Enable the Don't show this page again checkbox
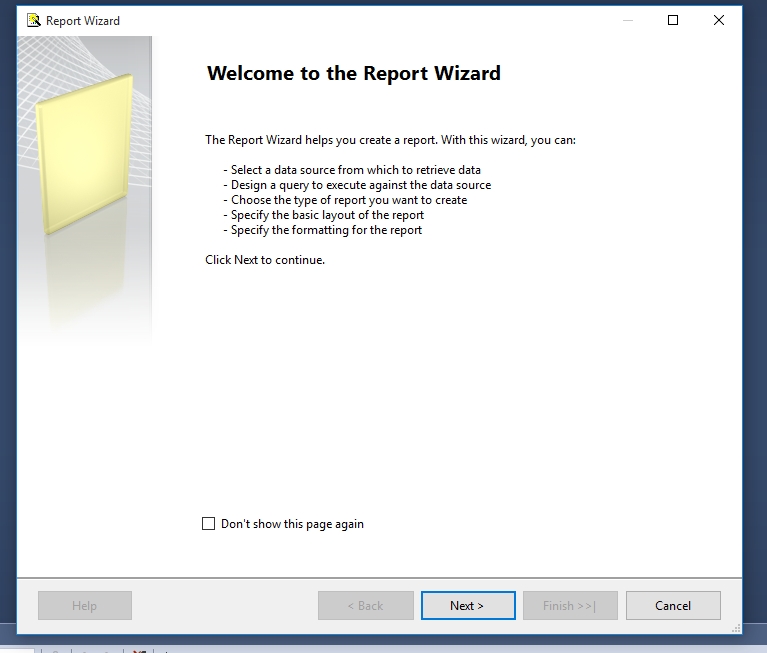This screenshot has height=653, width=767. pyautogui.click(x=209, y=523)
